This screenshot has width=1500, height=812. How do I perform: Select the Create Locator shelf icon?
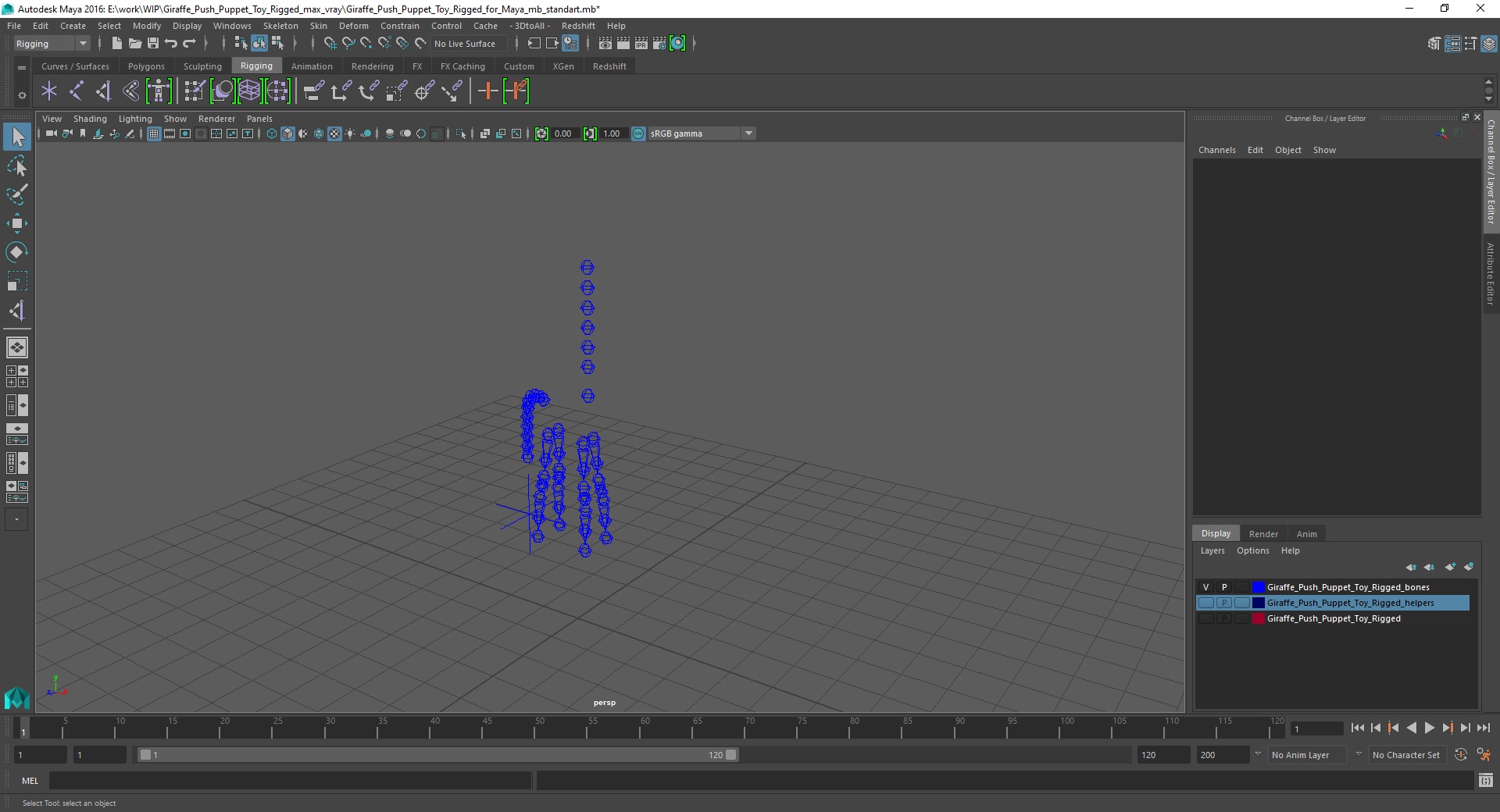[x=49, y=91]
